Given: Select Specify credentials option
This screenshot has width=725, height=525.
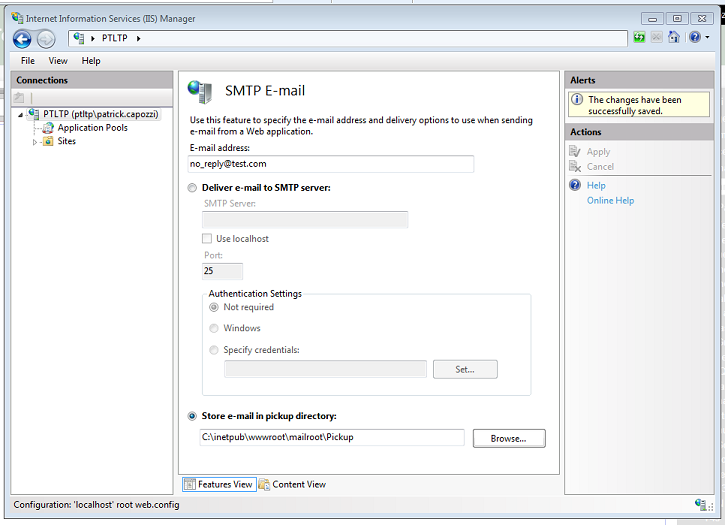Looking at the screenshot, I should pos(214,350).
